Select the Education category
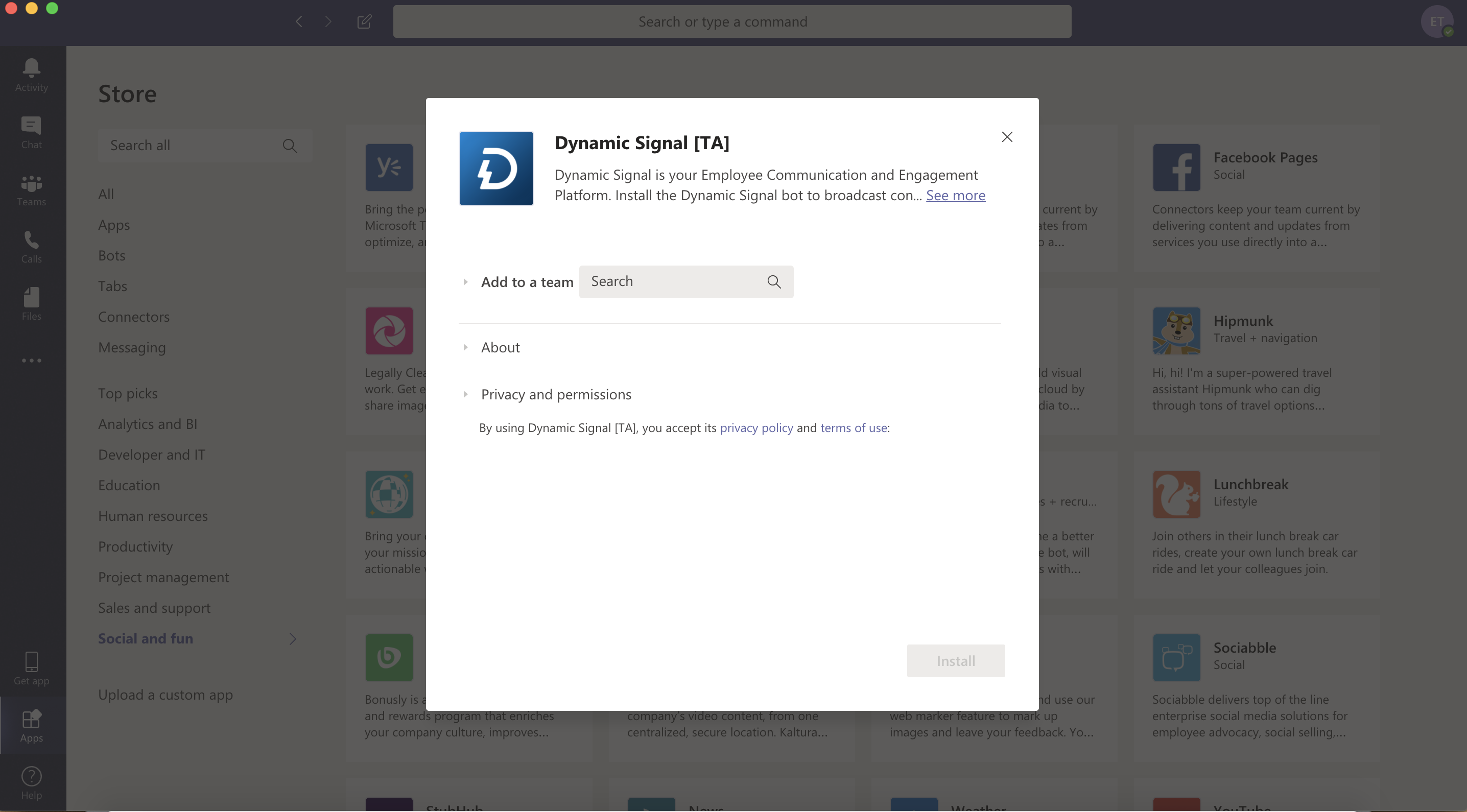The width and height of the screenshot is (1467, 812). point(129,486)
